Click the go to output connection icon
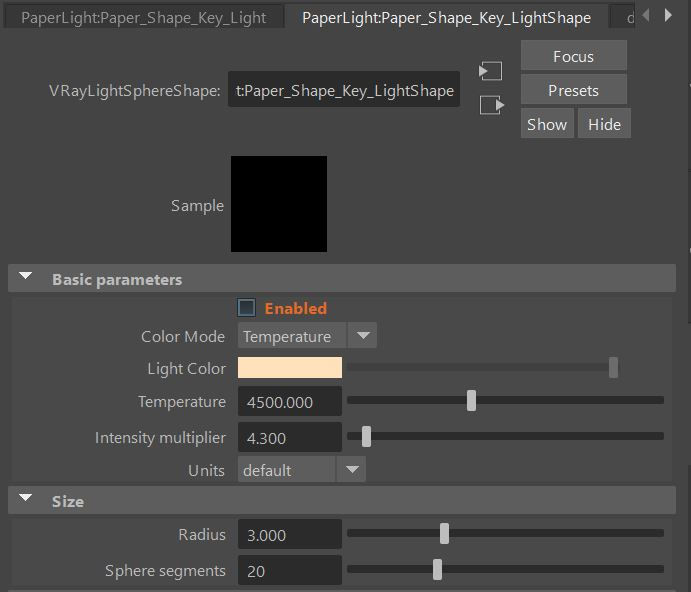Screen dimensions: 691x592 pyautogui.click(x=491, y=105)
